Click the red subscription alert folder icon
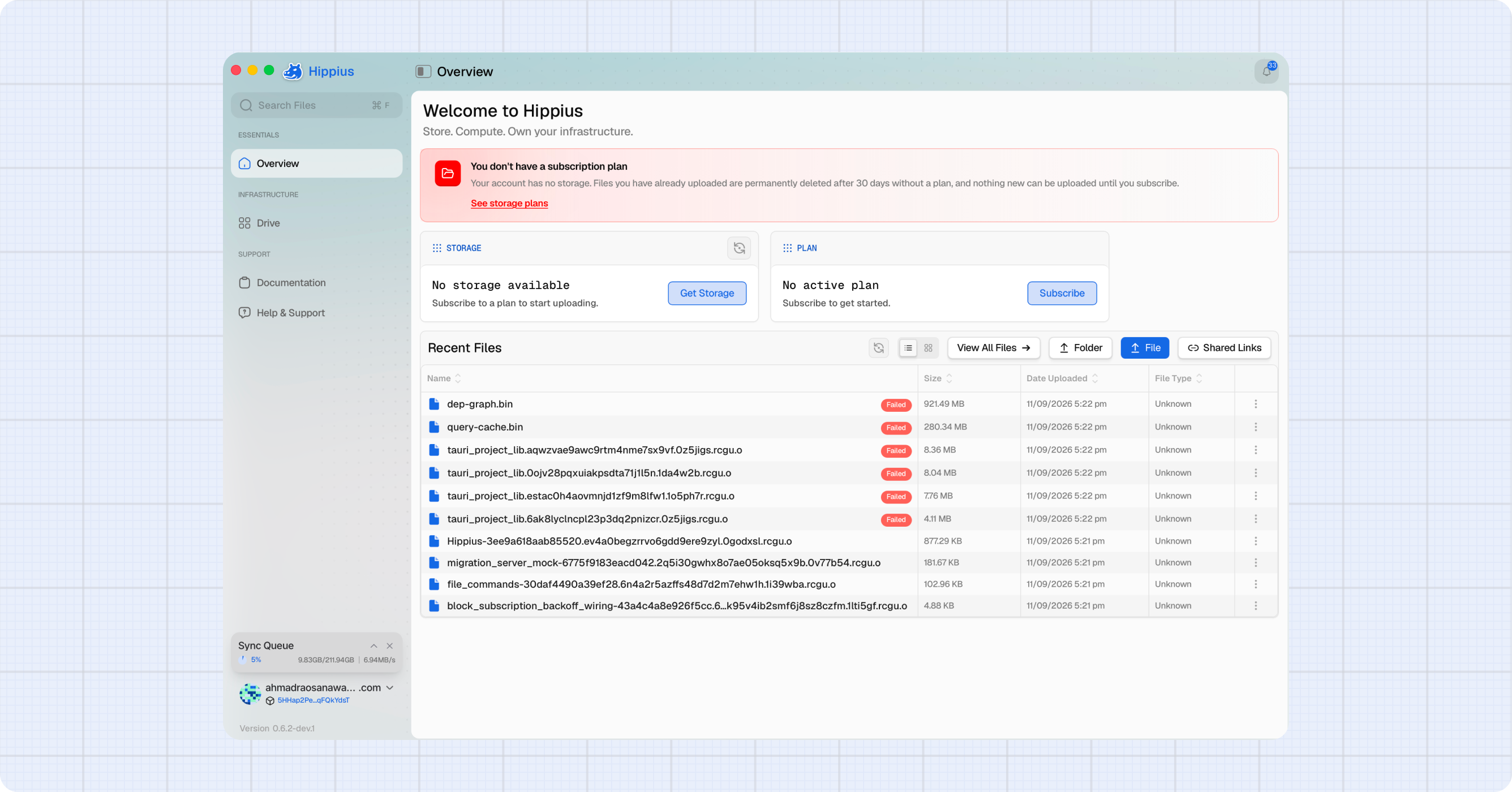The height and width of the screenshot is (792, 1512). [447, 174]
